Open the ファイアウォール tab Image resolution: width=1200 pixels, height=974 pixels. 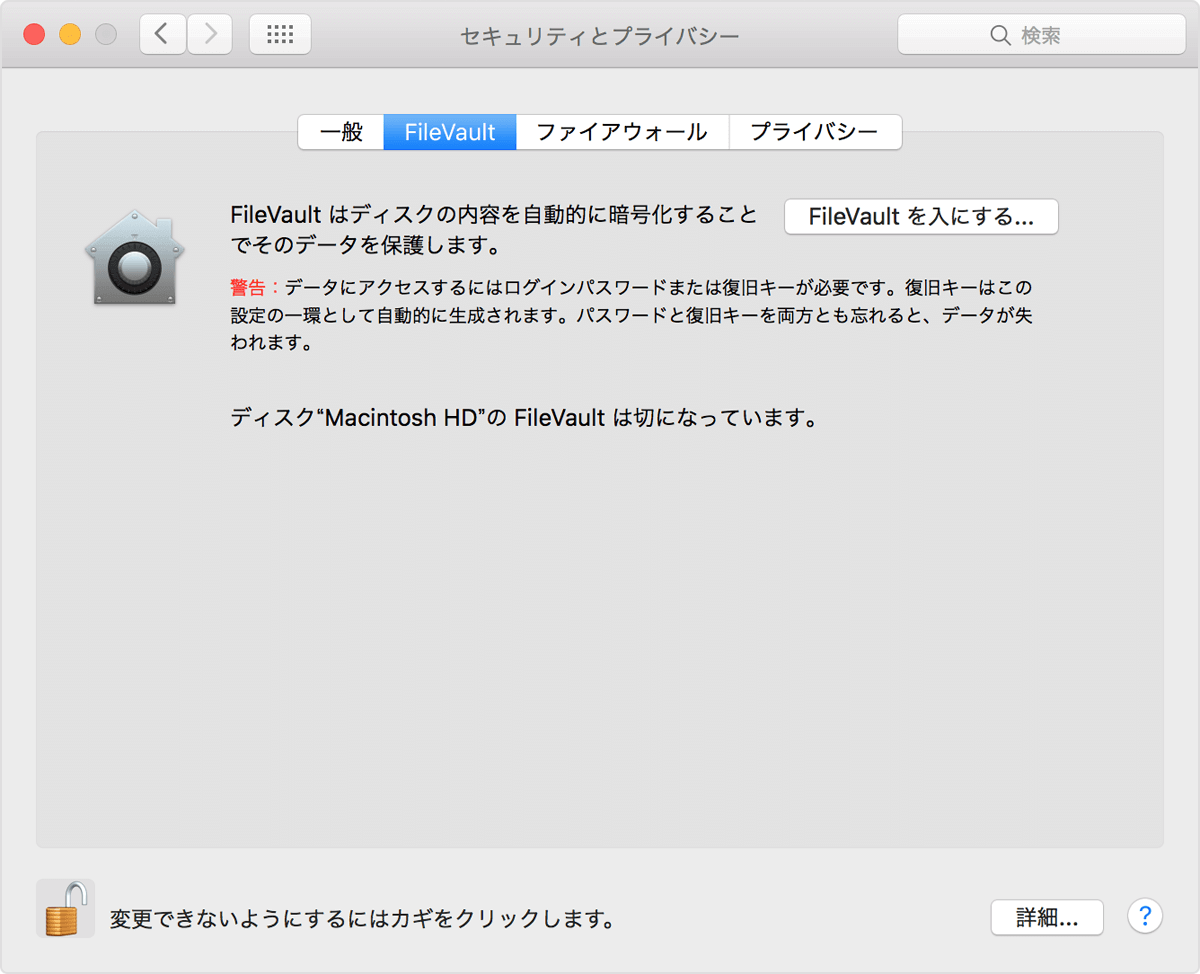(x=622, y=131)
